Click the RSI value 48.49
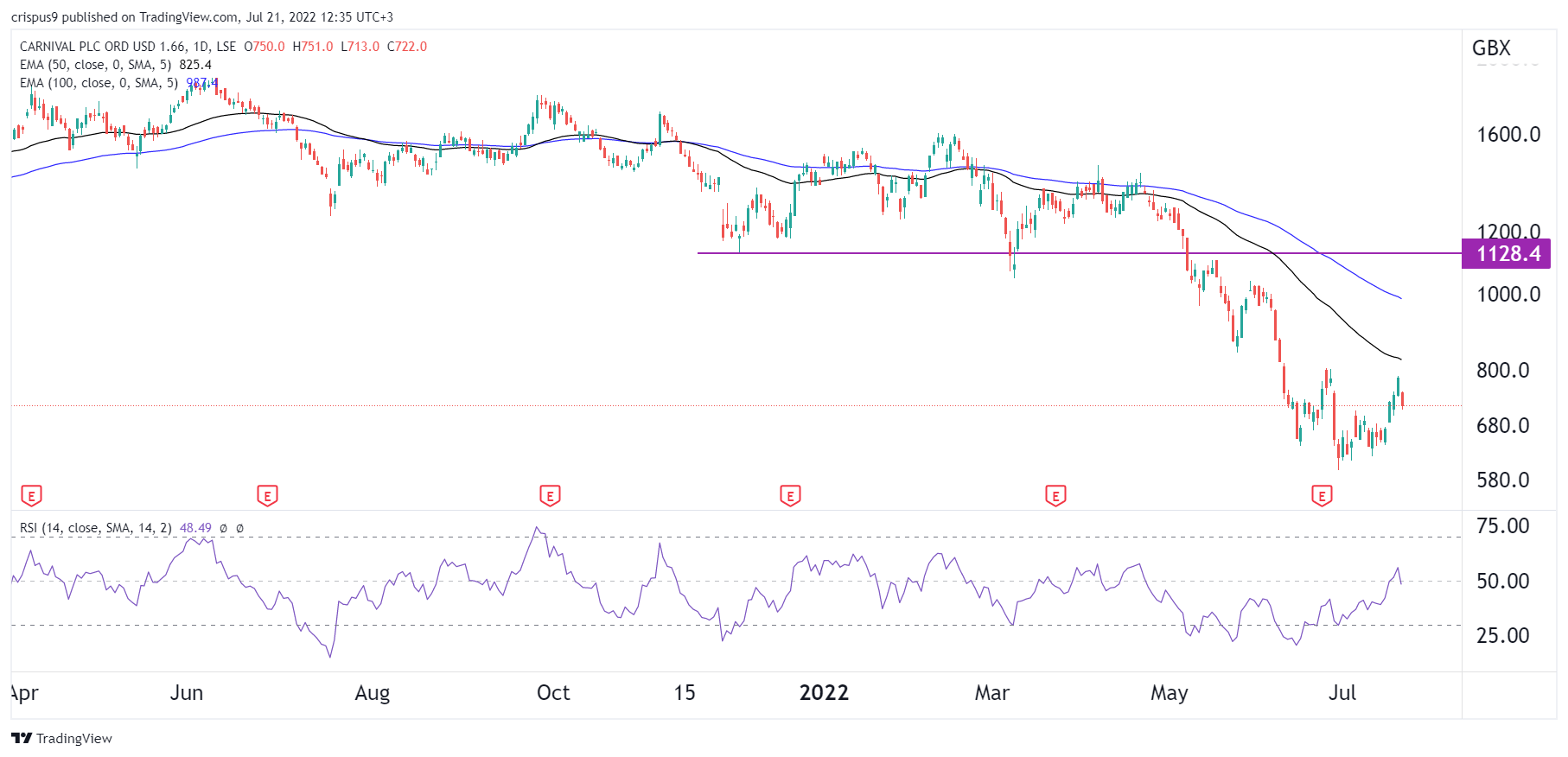This screenshot has width=1568, height=757. 195,528
